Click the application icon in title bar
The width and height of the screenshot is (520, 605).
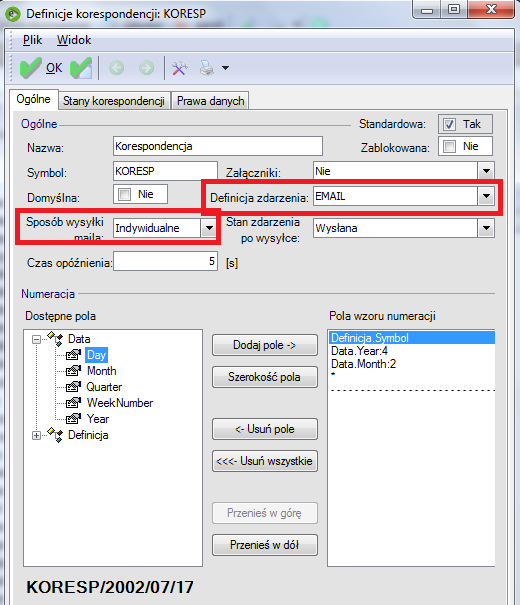(12, 14)
